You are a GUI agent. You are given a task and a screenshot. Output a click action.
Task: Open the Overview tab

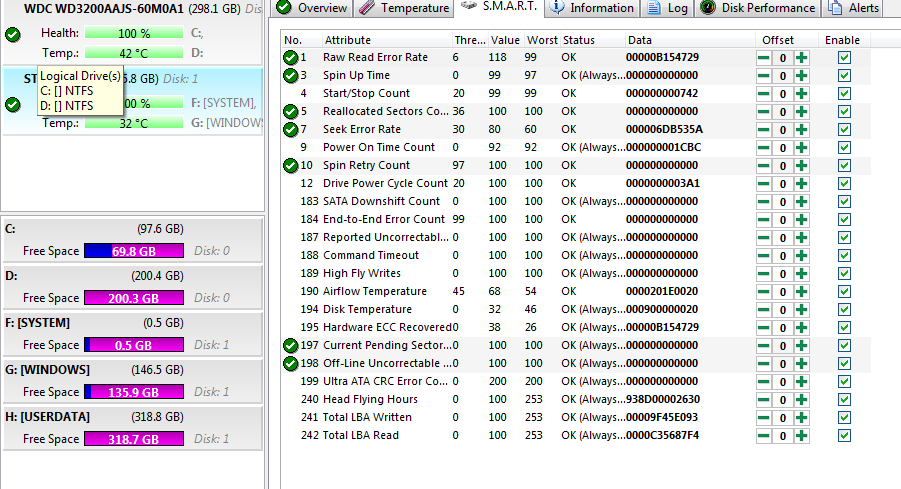point(313,8)
